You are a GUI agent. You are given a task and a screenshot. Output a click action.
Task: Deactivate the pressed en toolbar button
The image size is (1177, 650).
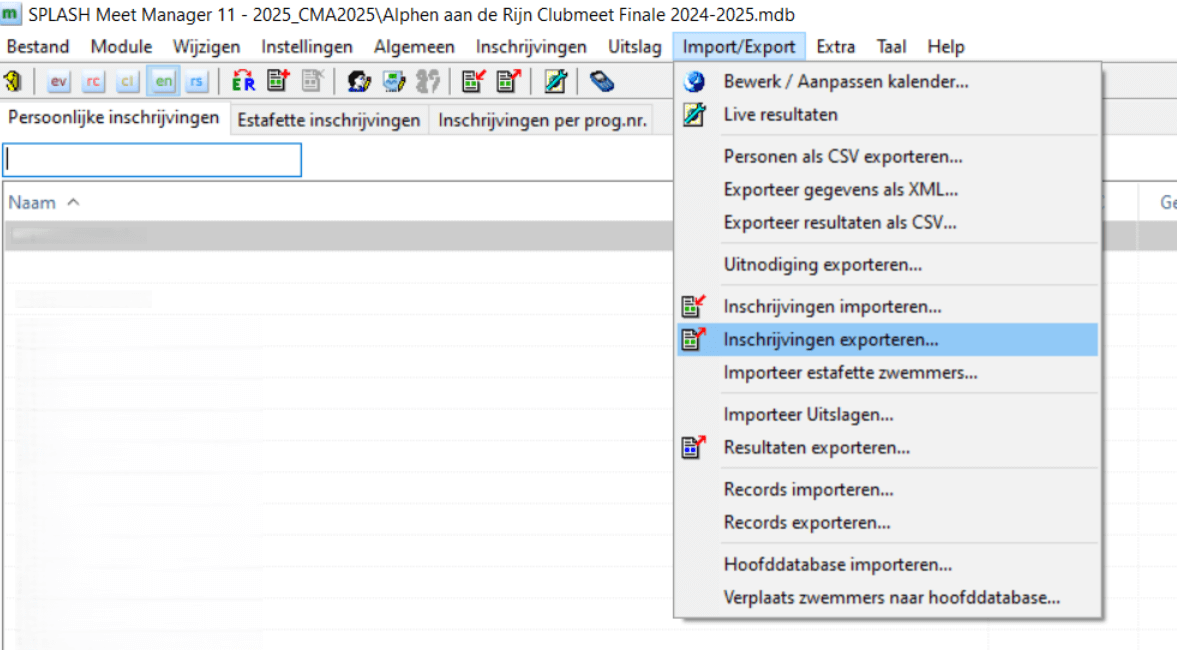pos(162,81)
